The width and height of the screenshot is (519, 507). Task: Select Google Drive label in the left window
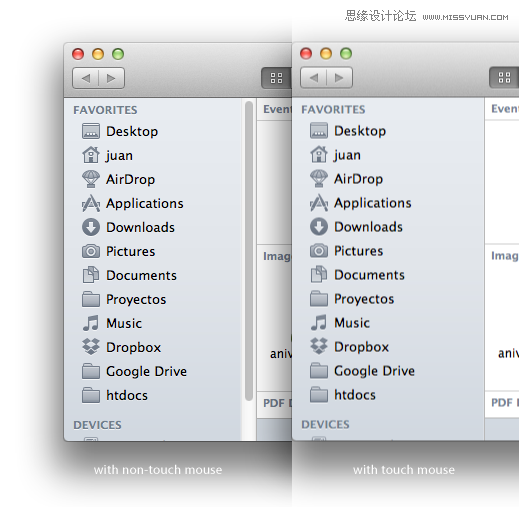click(x=146, y=371)
